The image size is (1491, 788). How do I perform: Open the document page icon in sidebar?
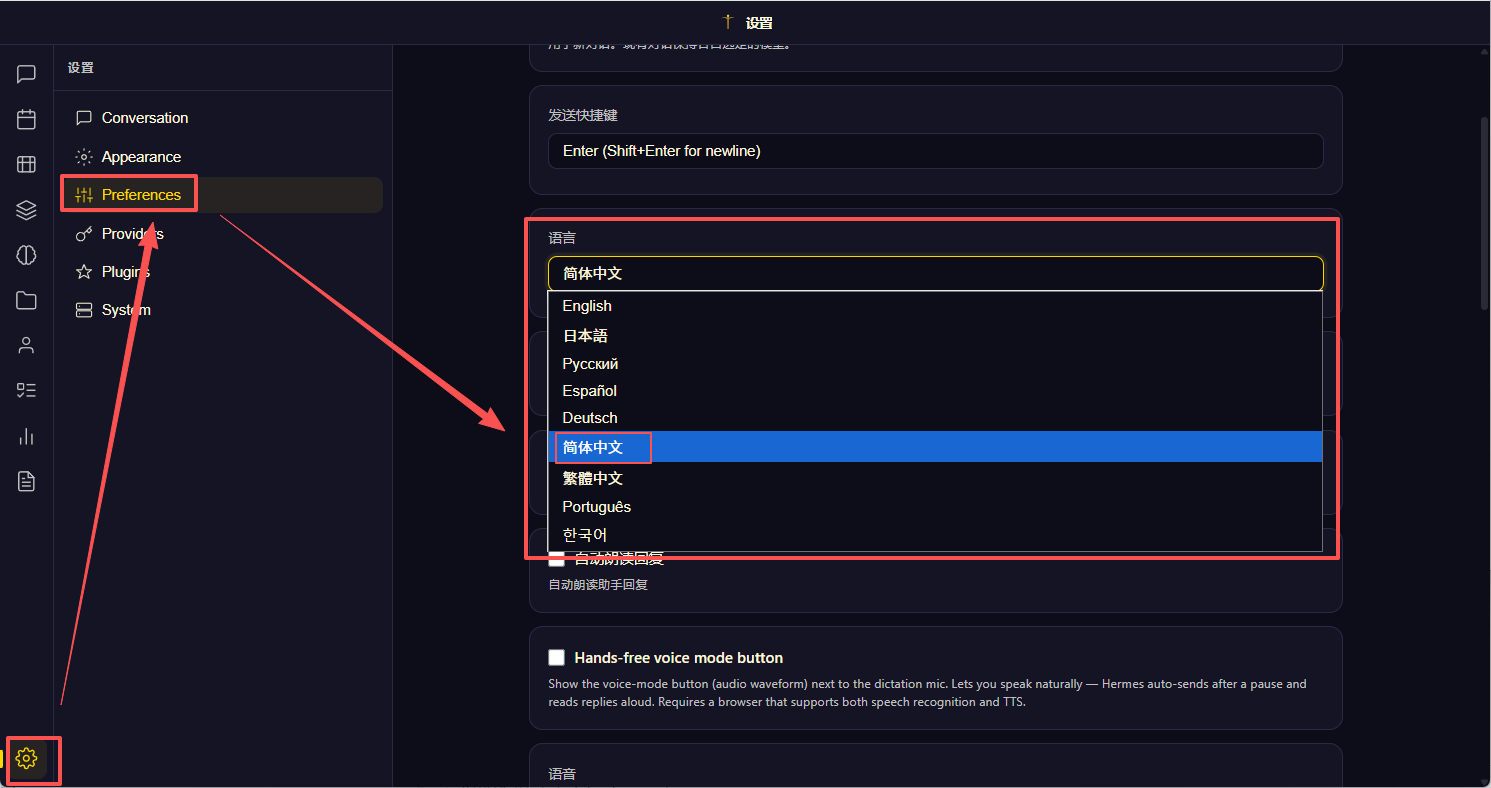click(x=26, y=482)
